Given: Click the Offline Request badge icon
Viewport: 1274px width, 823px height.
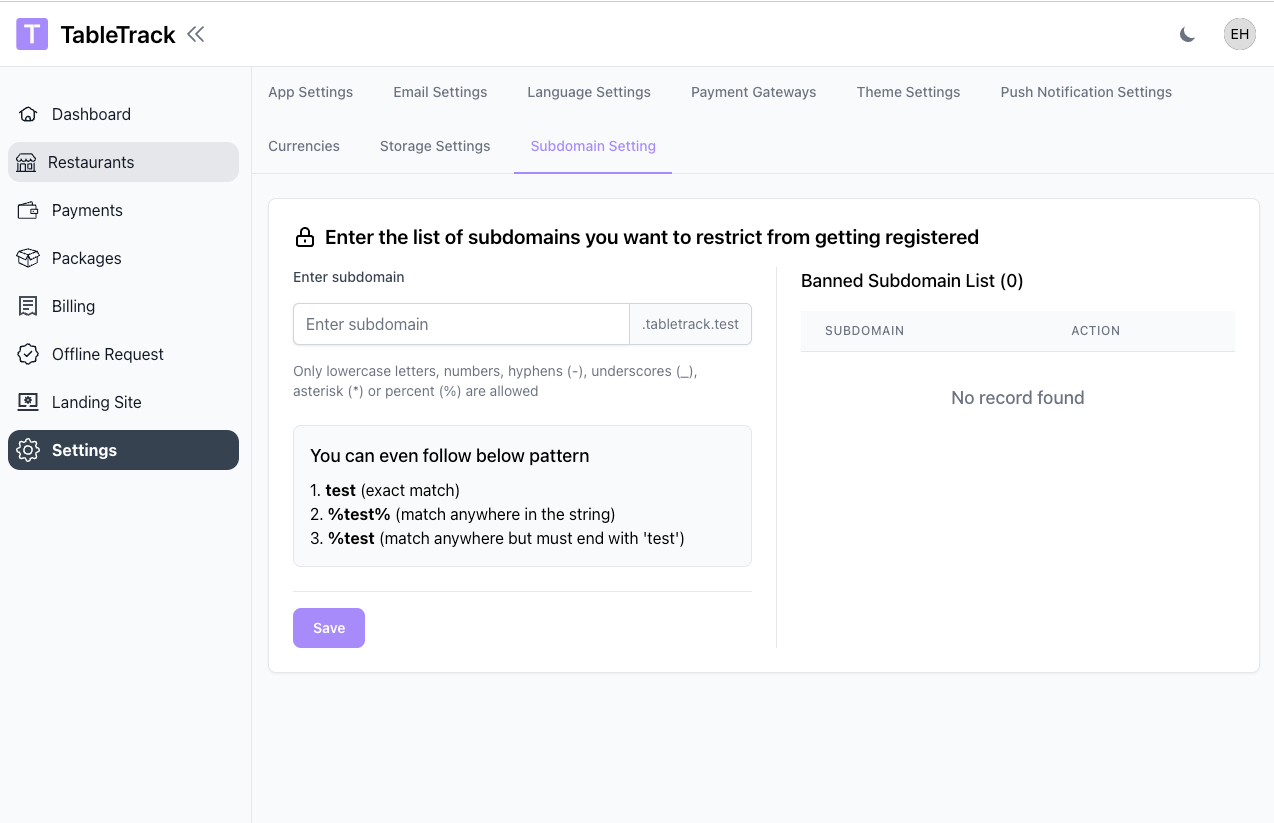Looking at the screenshot, I should pyautogui.click(x=28, y=354).
